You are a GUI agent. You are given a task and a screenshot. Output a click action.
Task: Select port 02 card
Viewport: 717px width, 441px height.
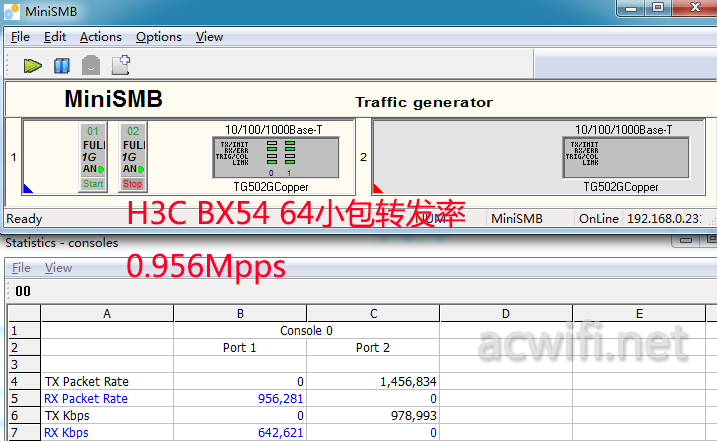133,157
